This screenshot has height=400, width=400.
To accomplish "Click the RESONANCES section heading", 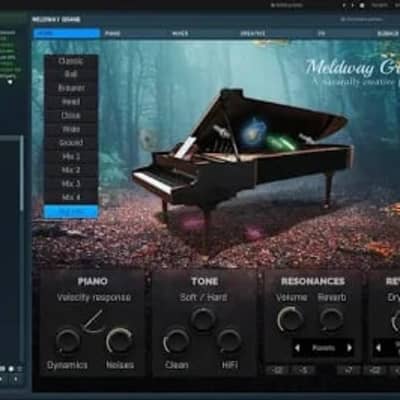I will tap(313, 281).
